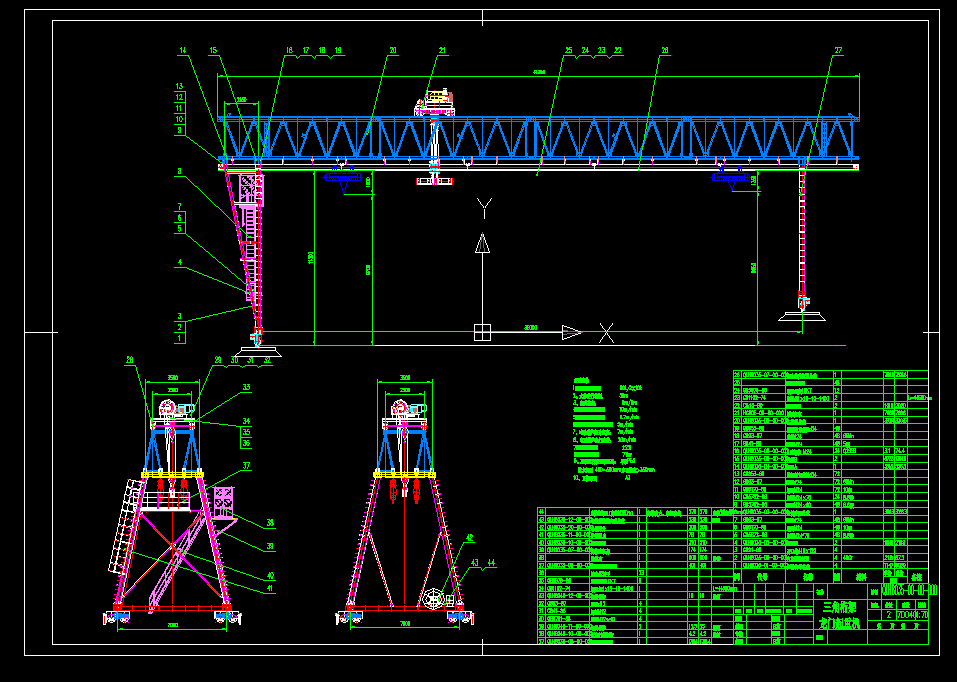This screenshot has width=957, height=682.
Task: Select the trolley on top of the truss girder
Action: [435, 102]
